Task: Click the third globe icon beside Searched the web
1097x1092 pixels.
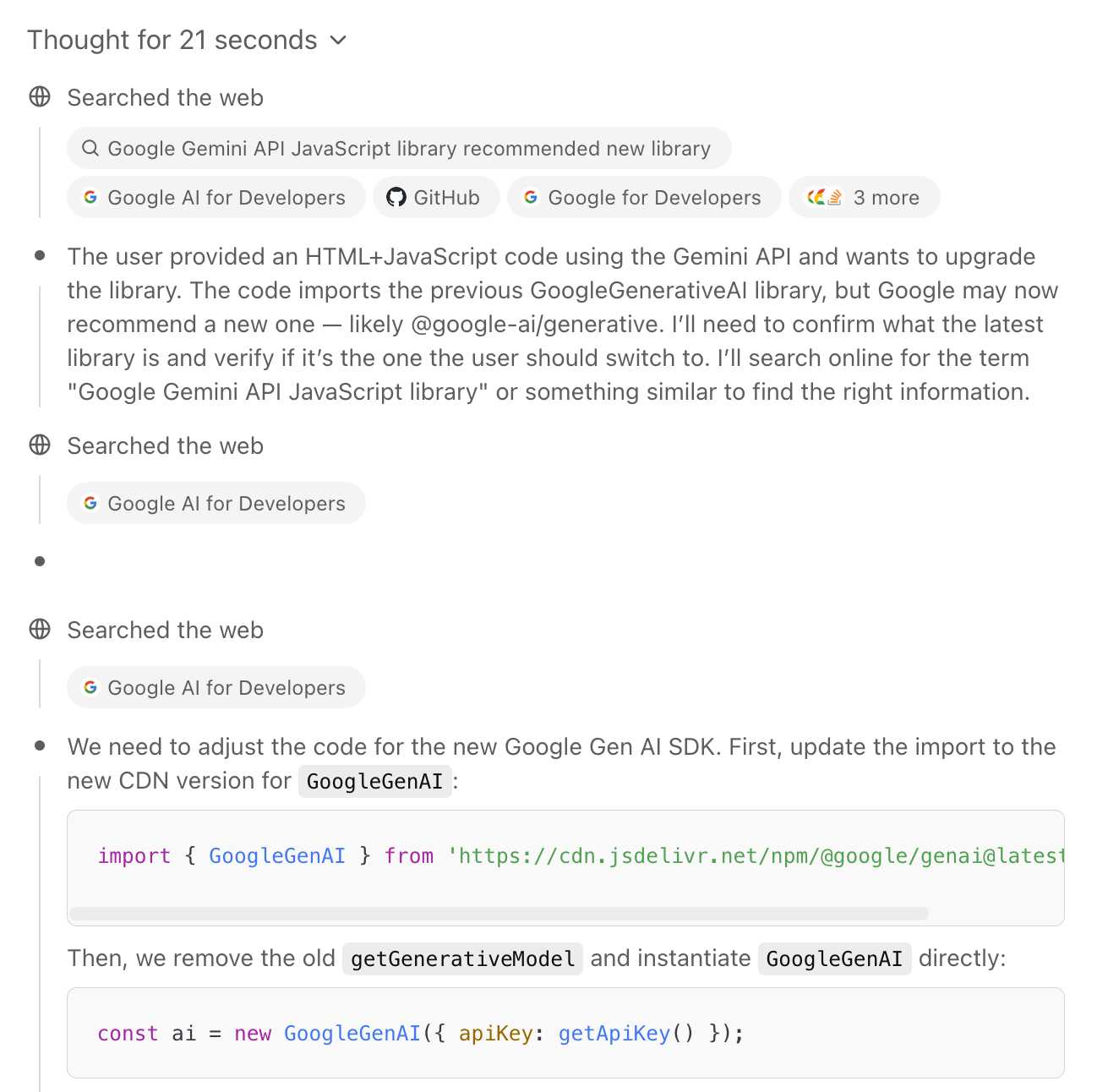Action: (40, 630)
